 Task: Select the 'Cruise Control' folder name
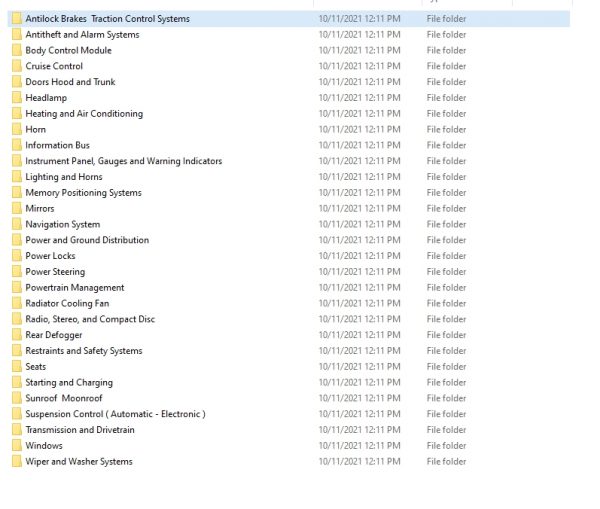coord(54,66)
